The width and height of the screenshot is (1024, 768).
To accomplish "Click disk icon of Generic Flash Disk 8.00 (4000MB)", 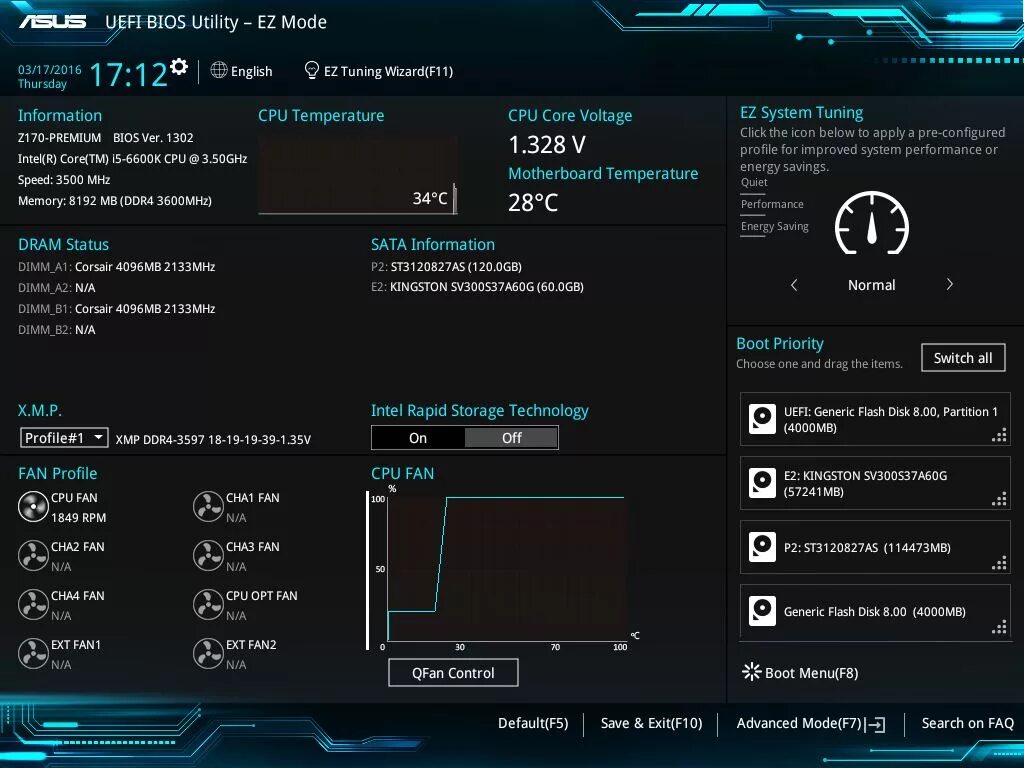I will (x=762, y=611).
